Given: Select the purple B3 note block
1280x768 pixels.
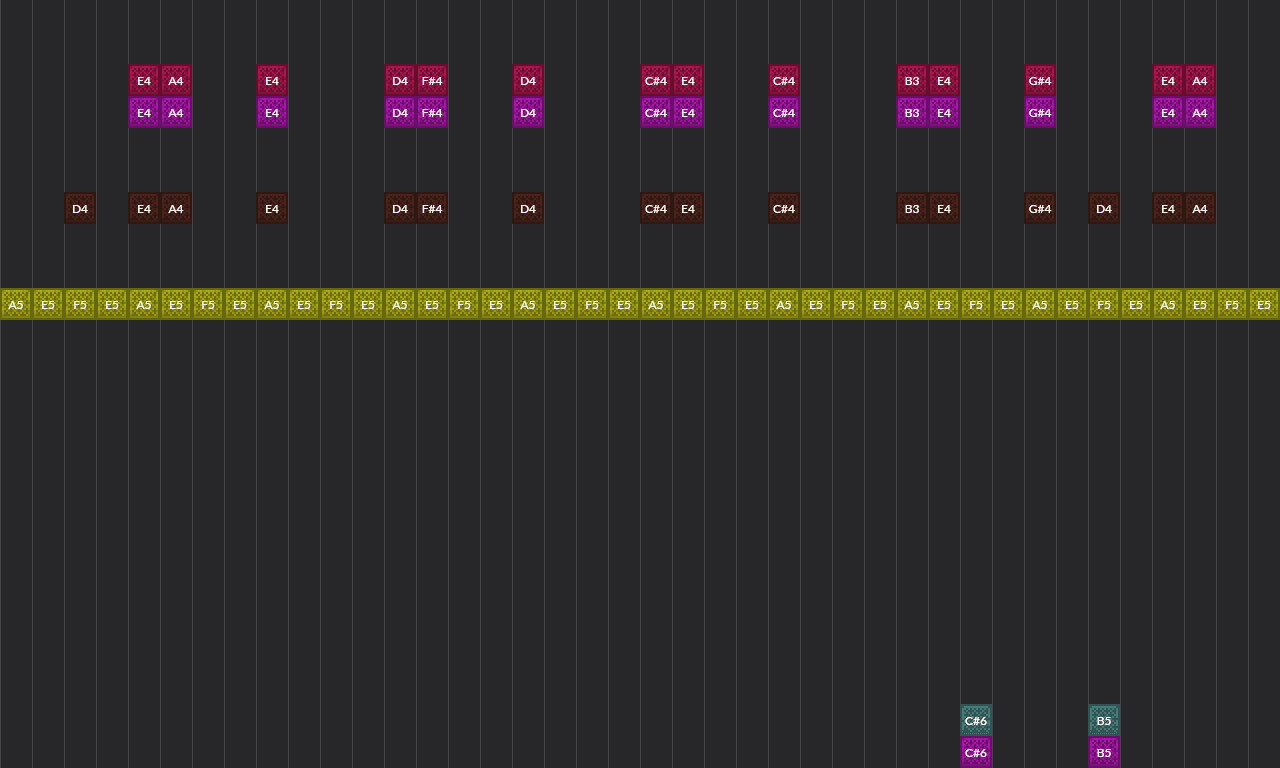Looking at the screenshot, I should pos(912,112).
